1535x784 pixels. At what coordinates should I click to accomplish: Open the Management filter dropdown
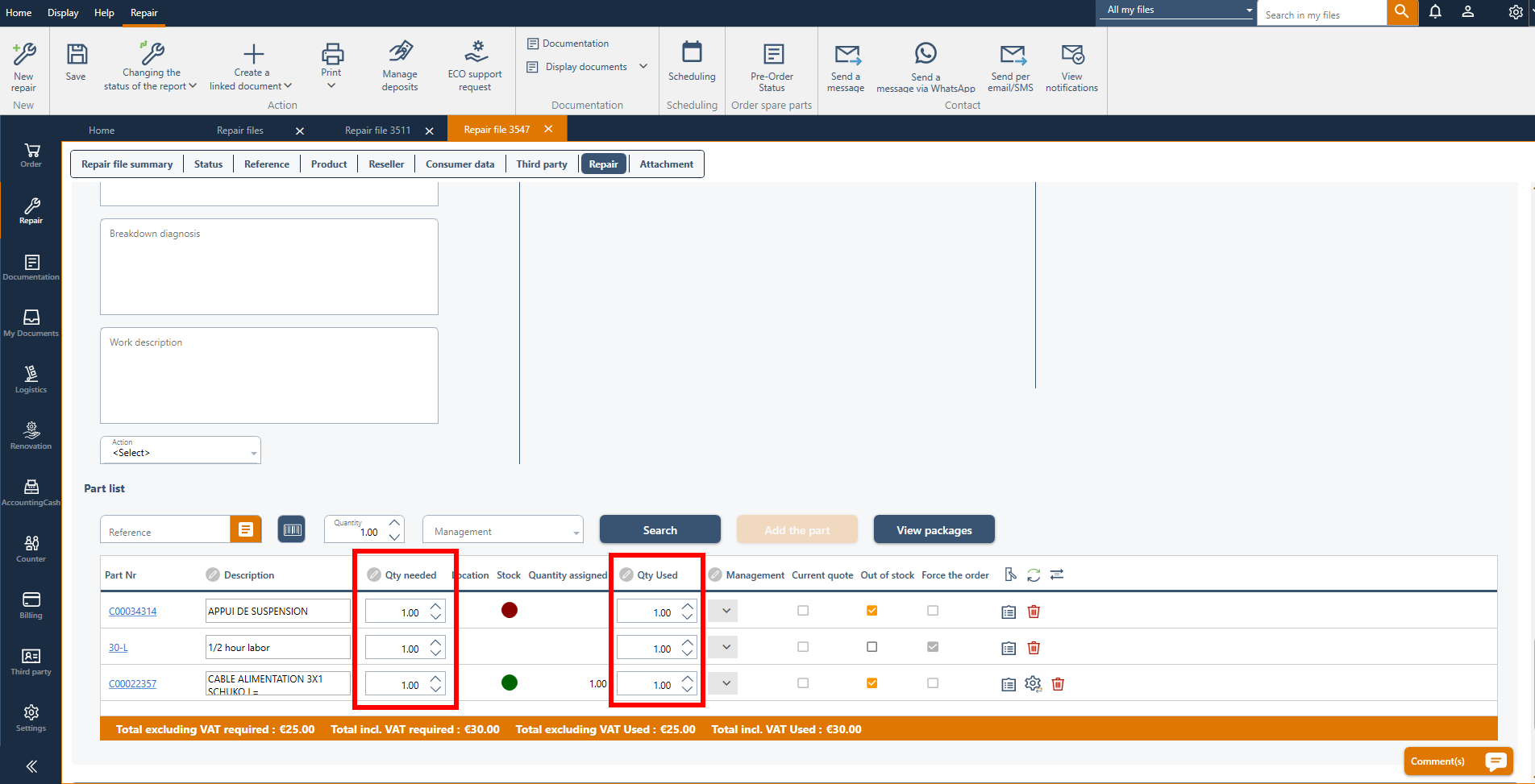tap(503, 529)
